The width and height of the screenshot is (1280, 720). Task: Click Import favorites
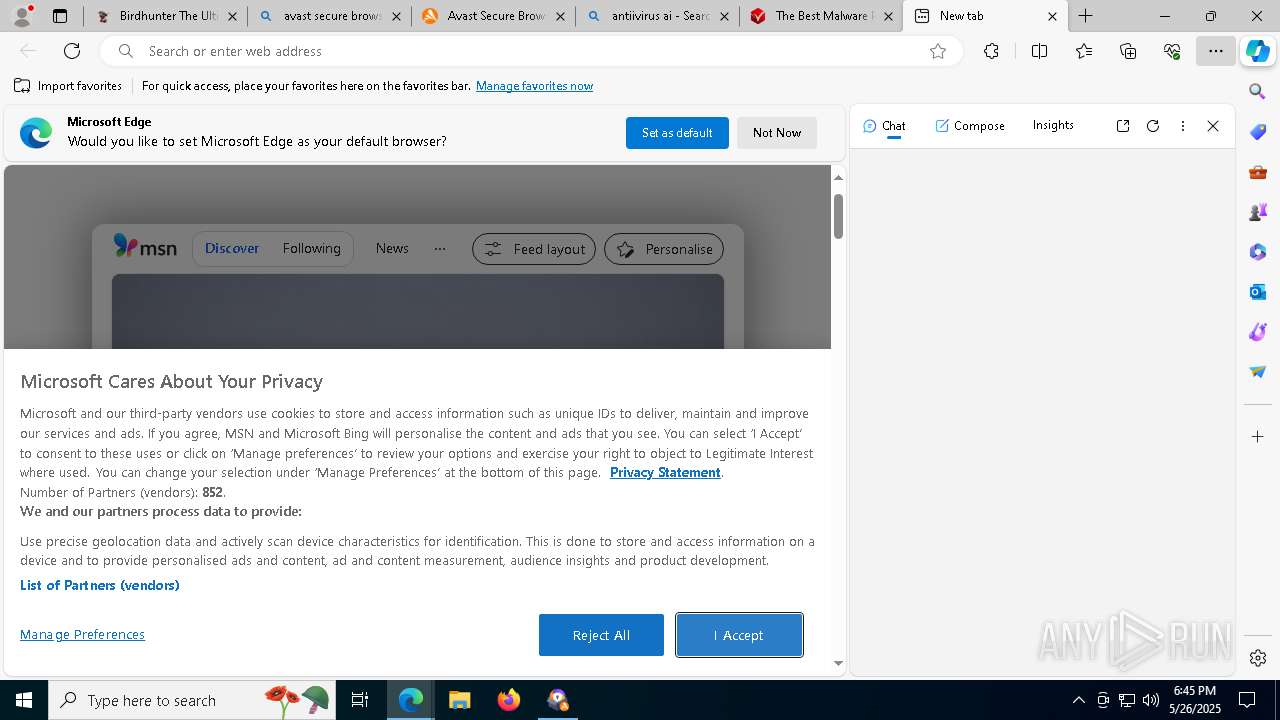[68, 86]
